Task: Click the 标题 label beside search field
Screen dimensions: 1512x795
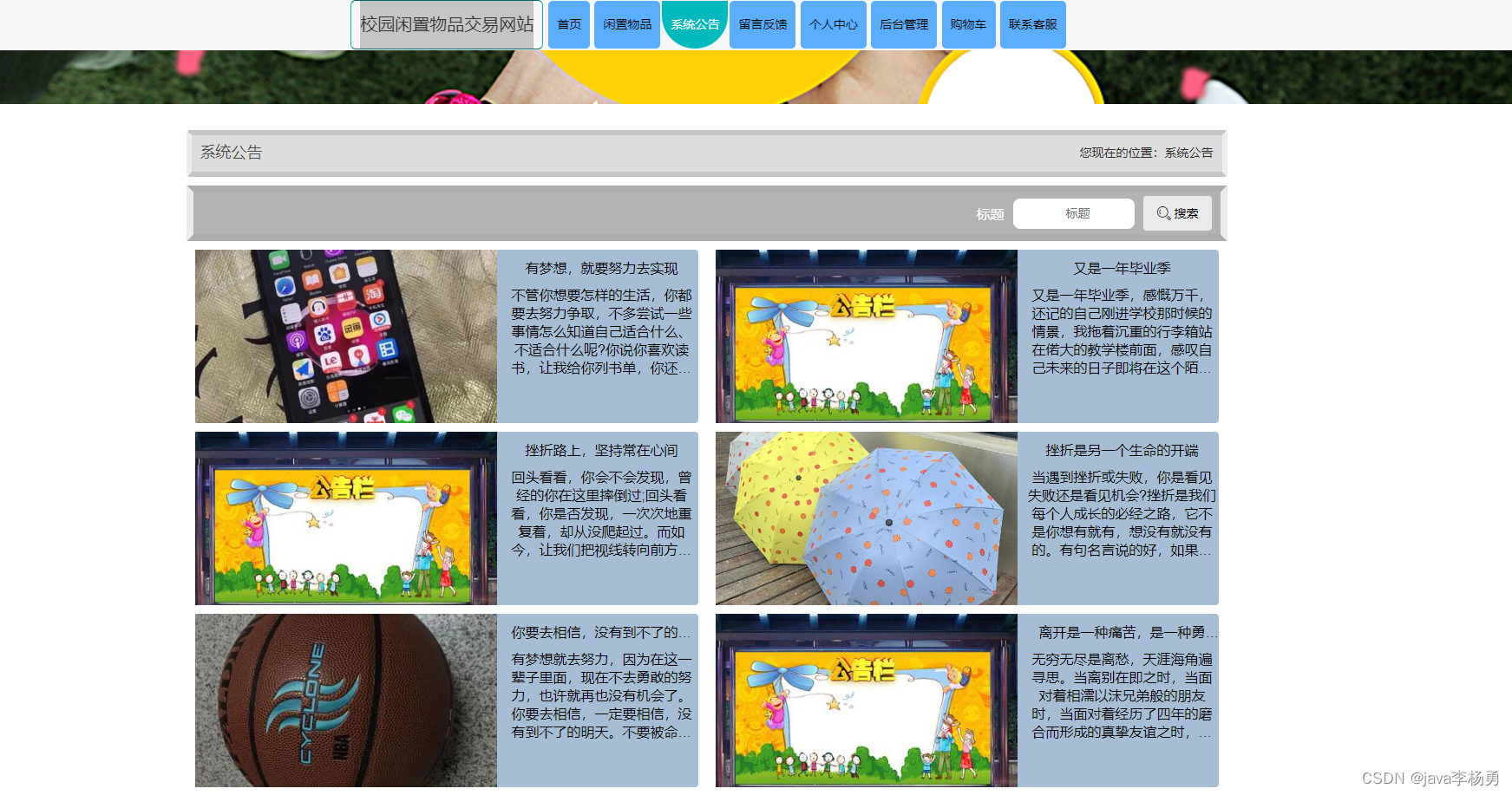Action: 990,214
